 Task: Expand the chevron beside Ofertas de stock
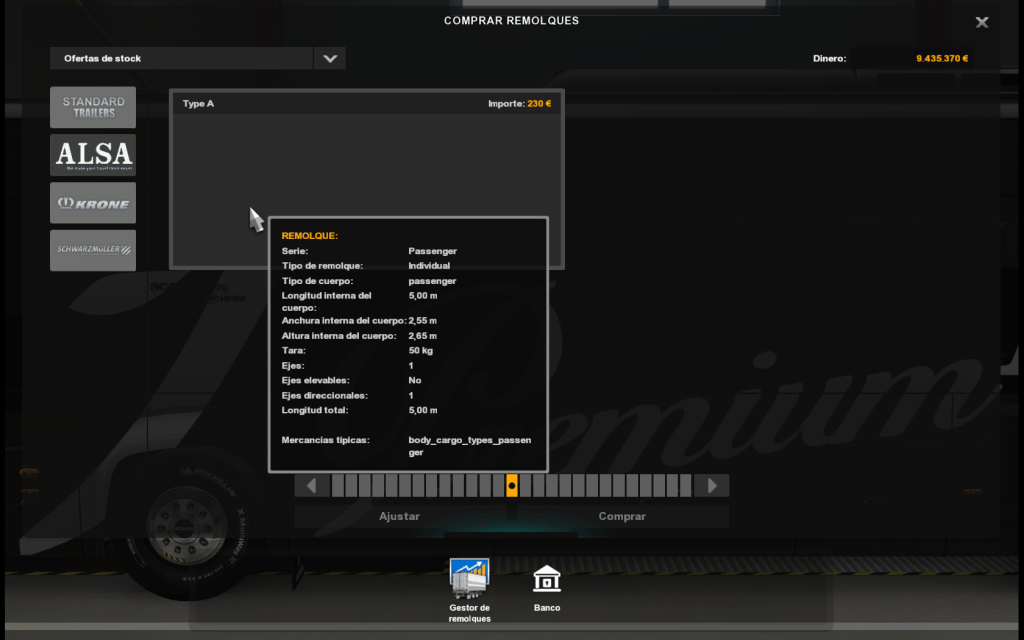[329, 58]
